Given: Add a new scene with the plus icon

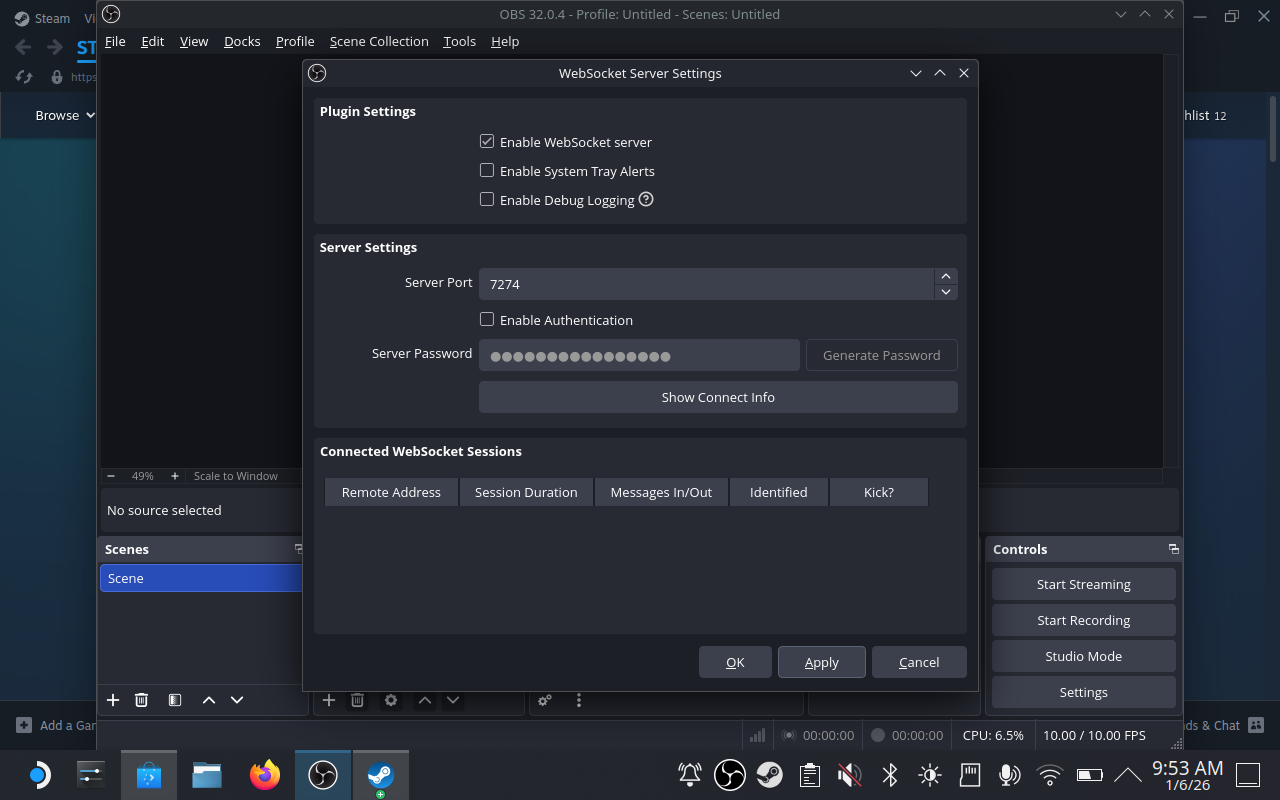Looking at the screenshot, I should click(x=113, y=700).
